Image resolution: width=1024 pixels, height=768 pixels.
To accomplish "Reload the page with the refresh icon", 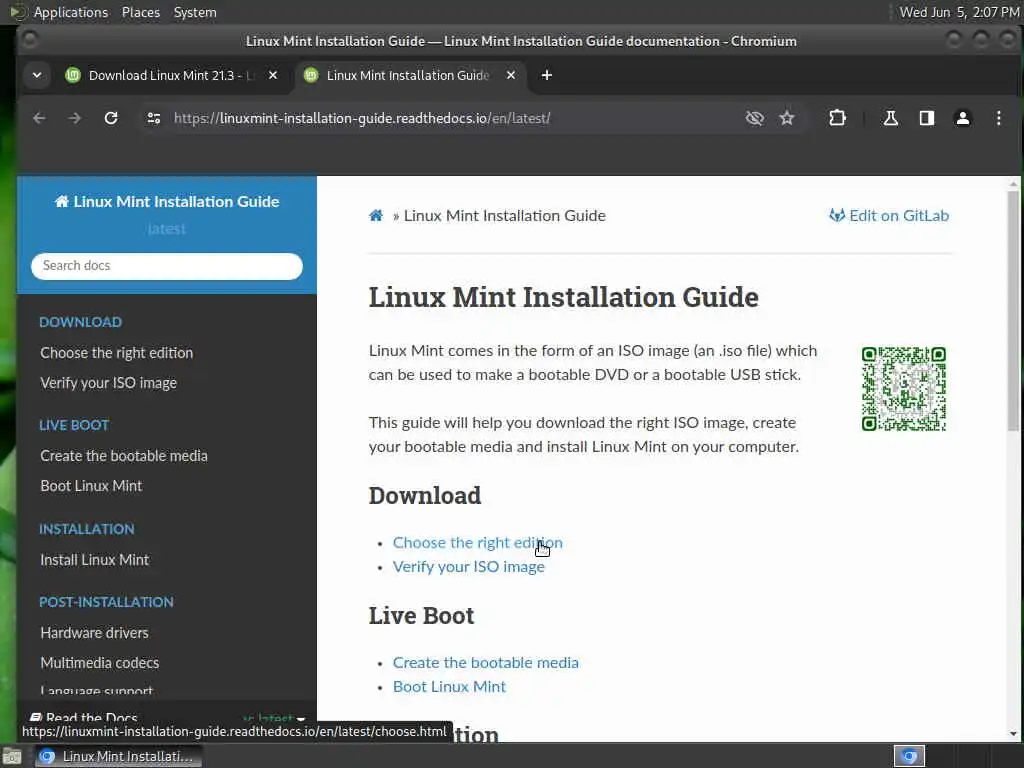I will tap(111, 118).
